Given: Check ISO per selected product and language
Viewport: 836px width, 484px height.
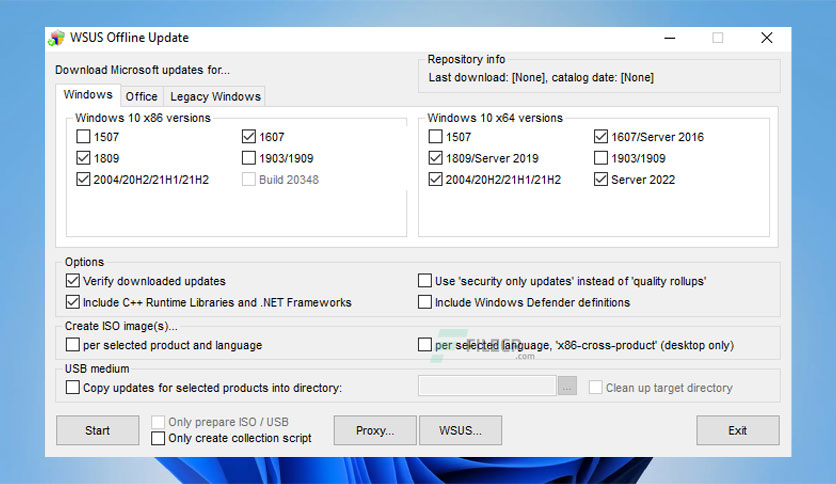Looking at the screenshot, I should 73,344.
